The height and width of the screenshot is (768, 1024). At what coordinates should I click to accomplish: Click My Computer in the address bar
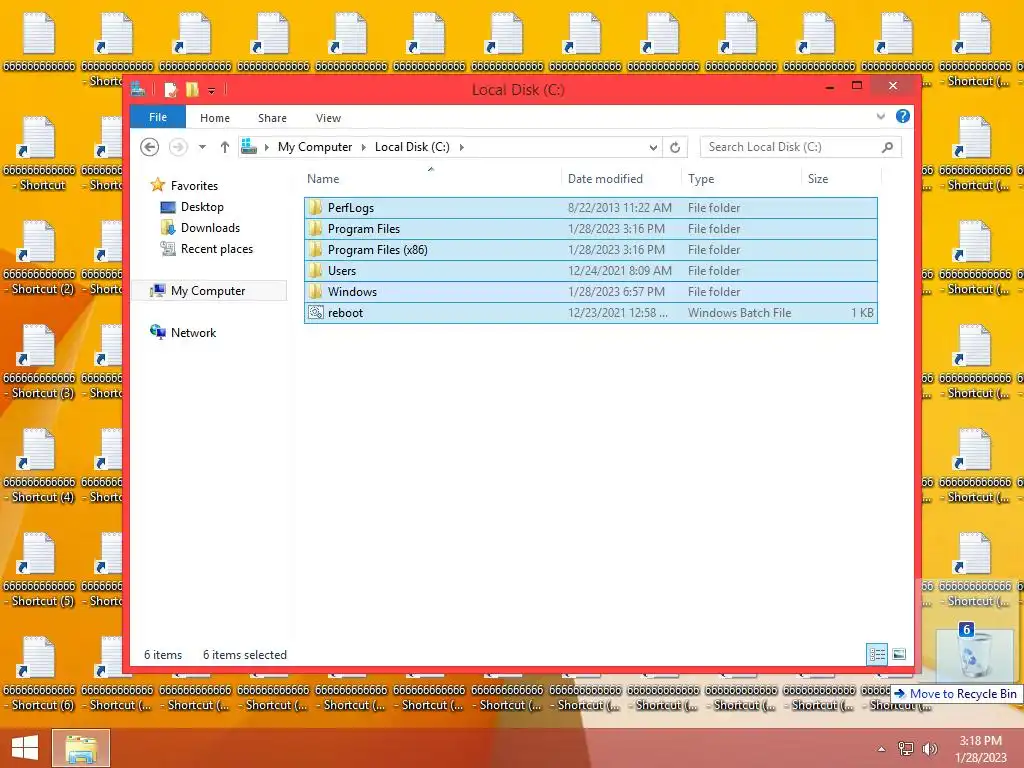(315, 147)
